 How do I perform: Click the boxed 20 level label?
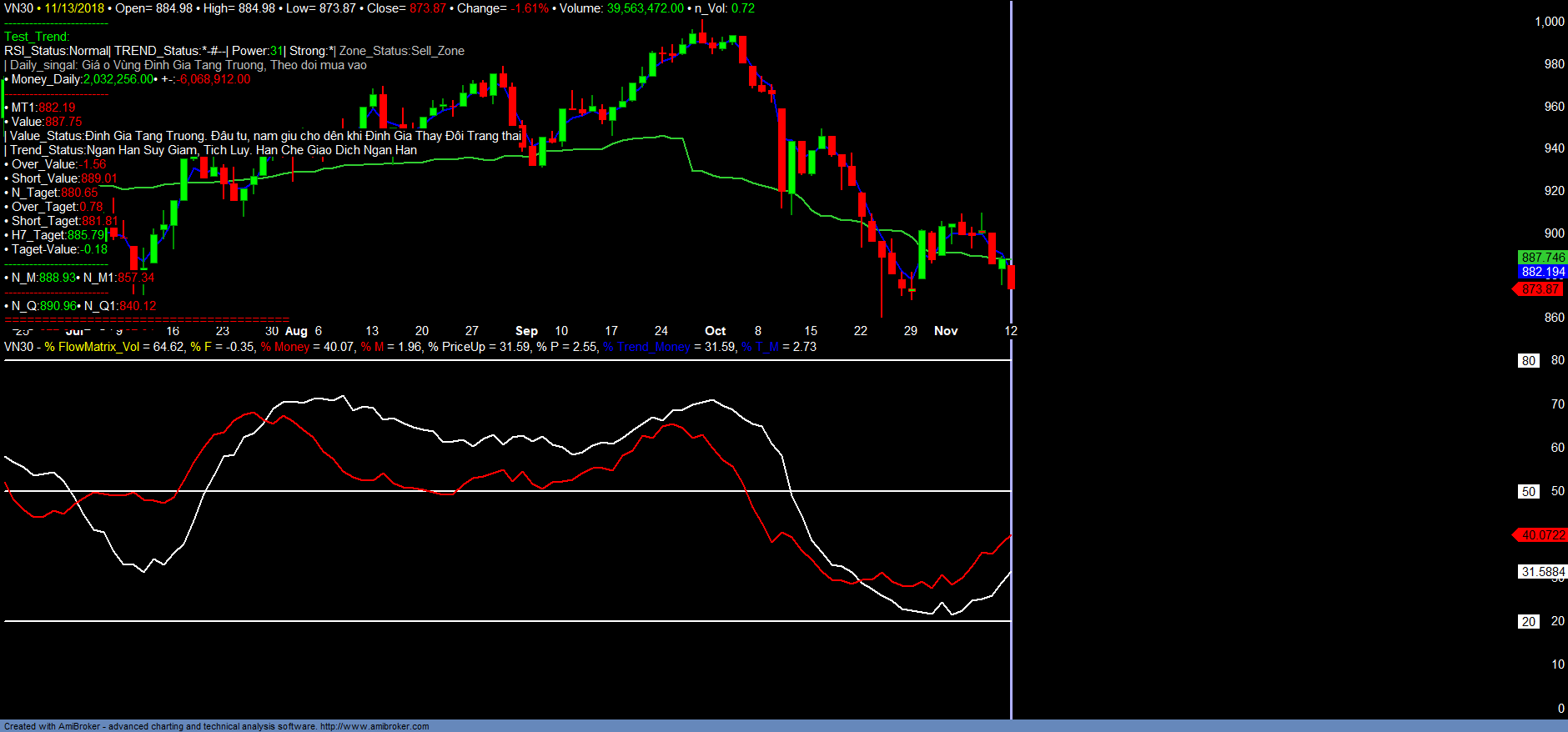point(1528,622)
